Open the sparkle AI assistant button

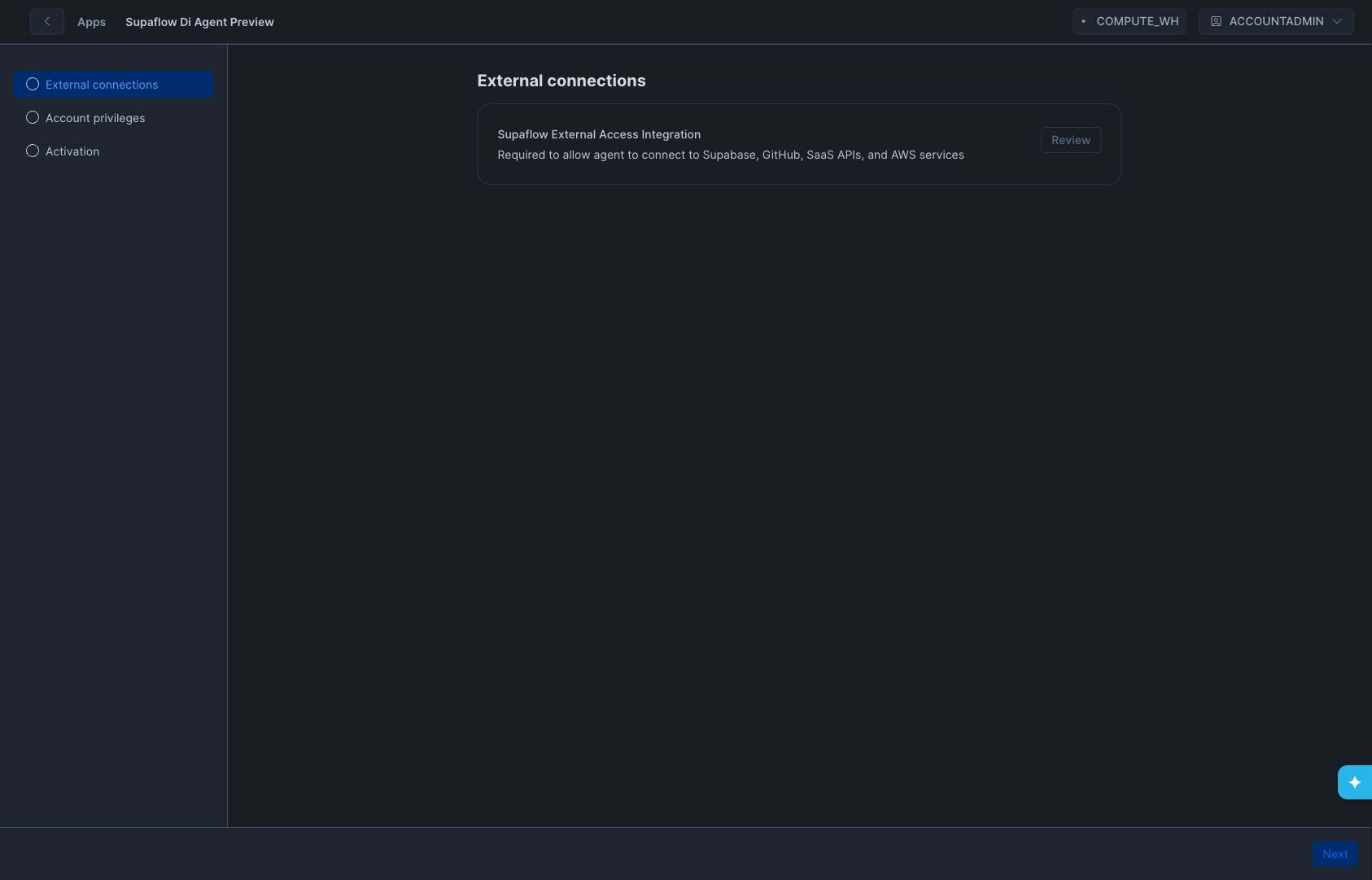click(x=1354, y=782)
